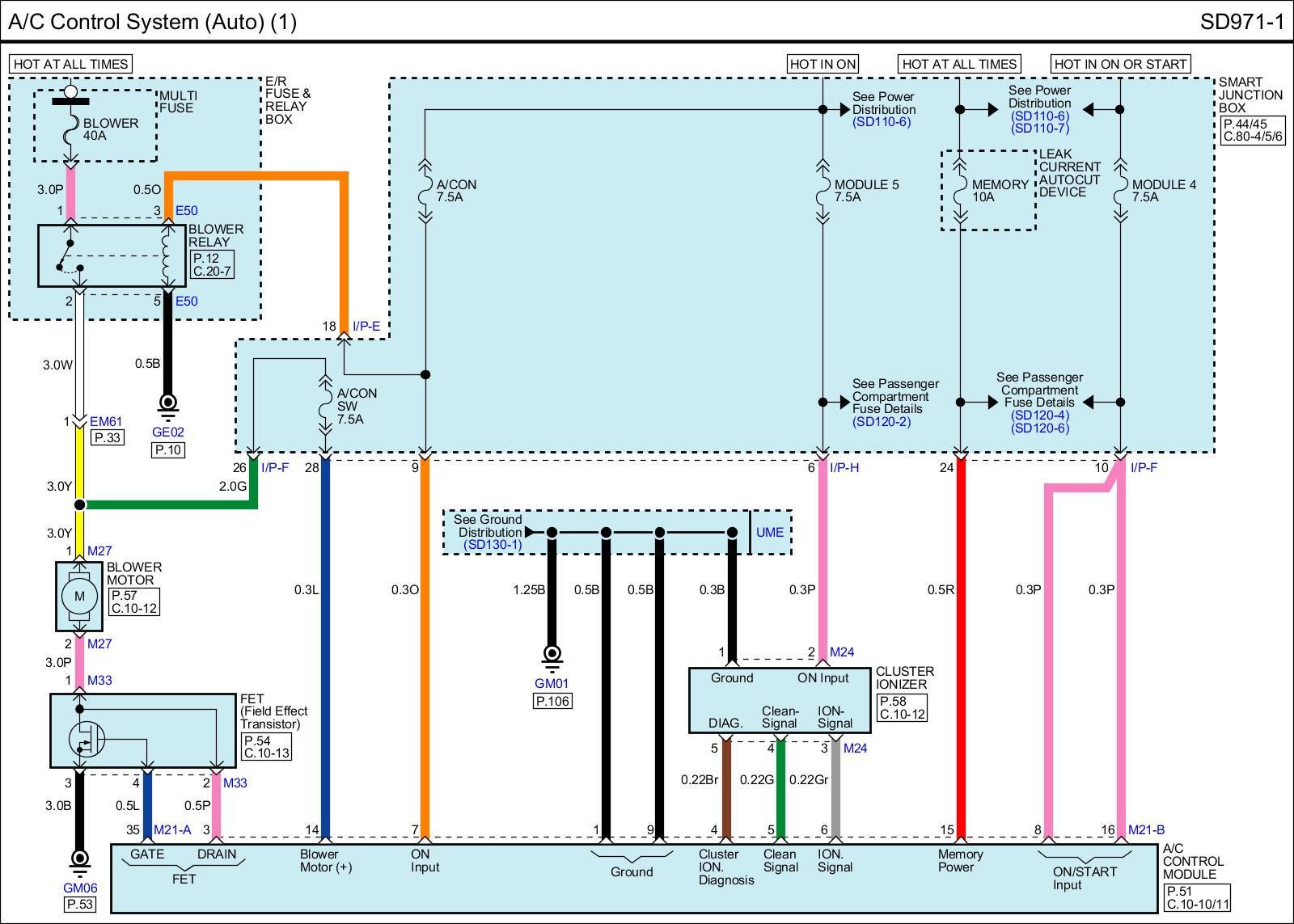Follow the SD130-1 ground distribution link

click(493, 545)
